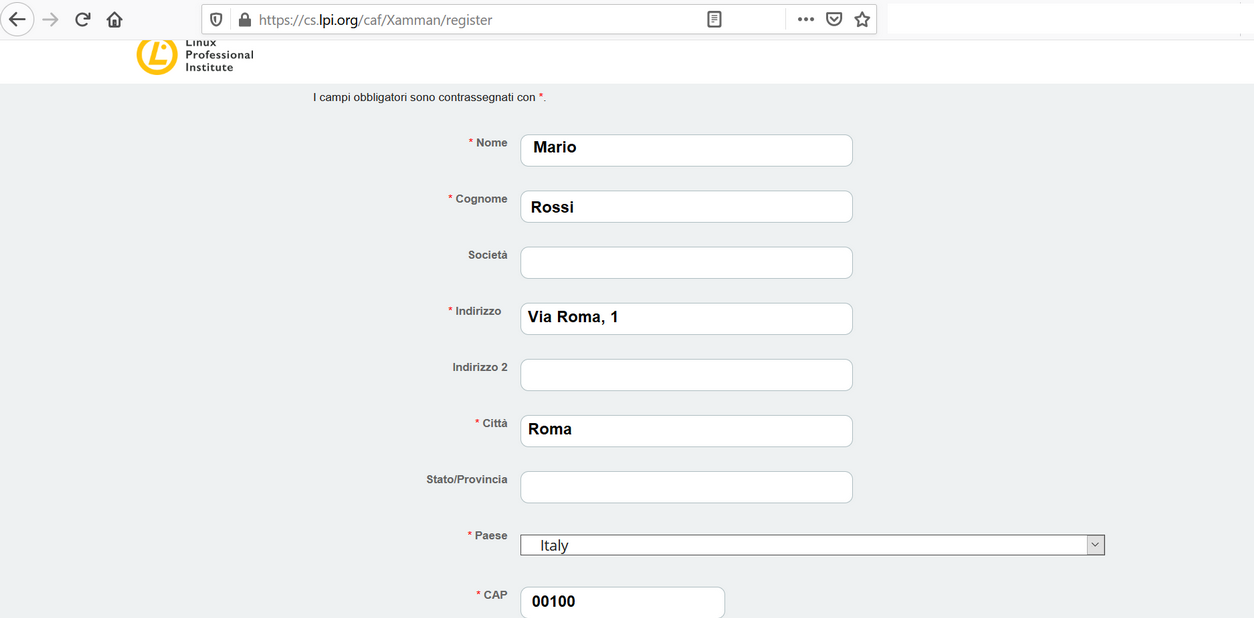Click the Città field containing Roma

(x=686, y=430)
